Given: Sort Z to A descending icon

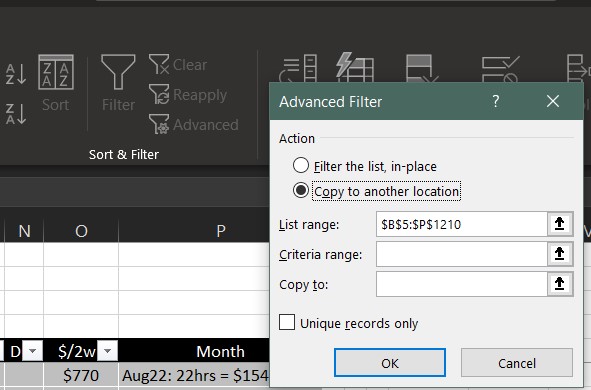Looking at the screenshot, I should pyautogui.click(x=16, y=114).
